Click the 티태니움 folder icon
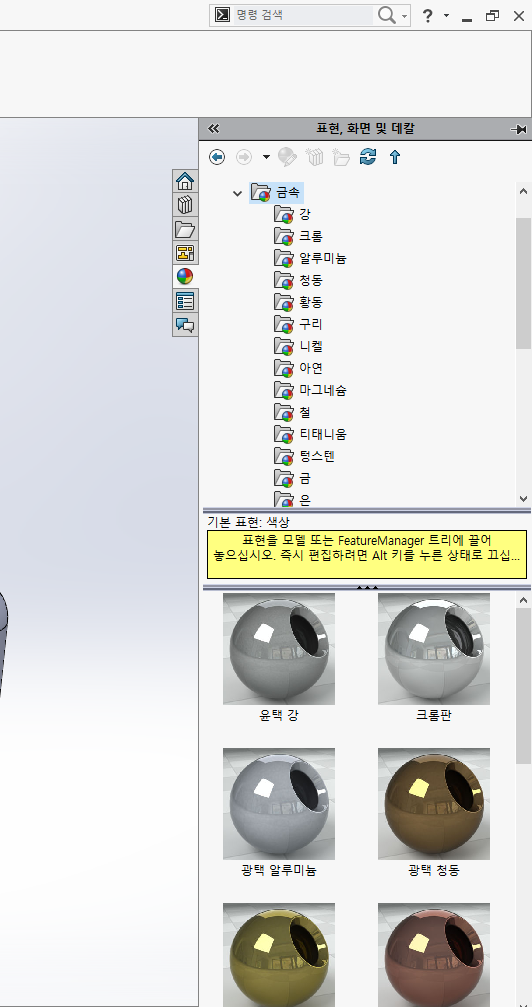532x1007 pixels. pos(284,434)
